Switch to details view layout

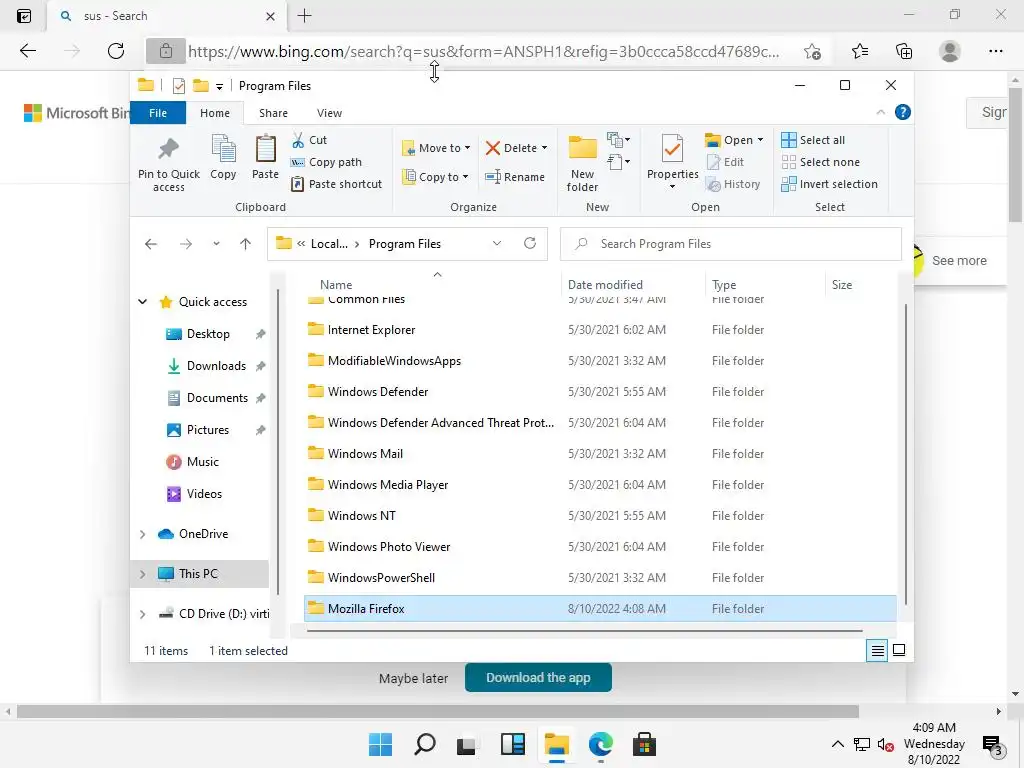(x=877, y=650)
